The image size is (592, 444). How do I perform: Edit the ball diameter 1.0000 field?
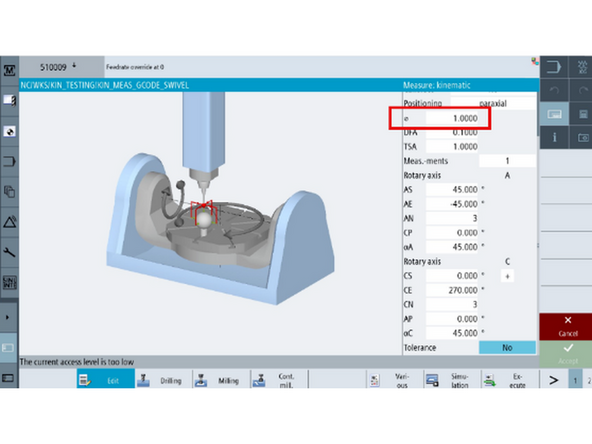click(452, 118)
